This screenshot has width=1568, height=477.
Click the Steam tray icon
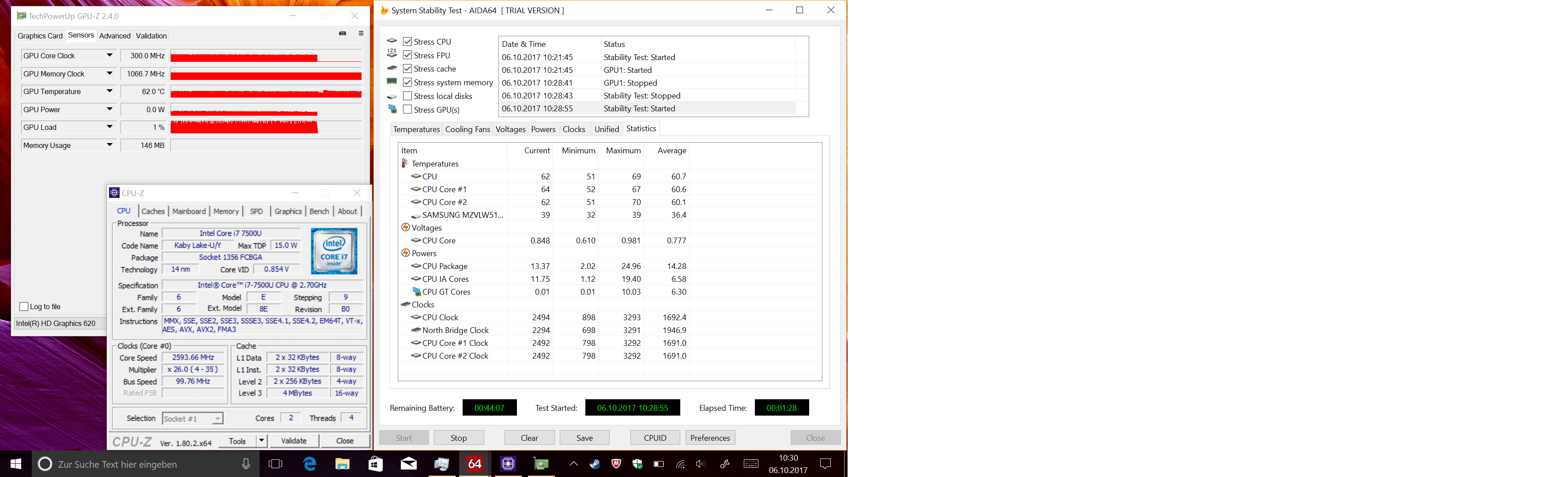tap(595, 464)
